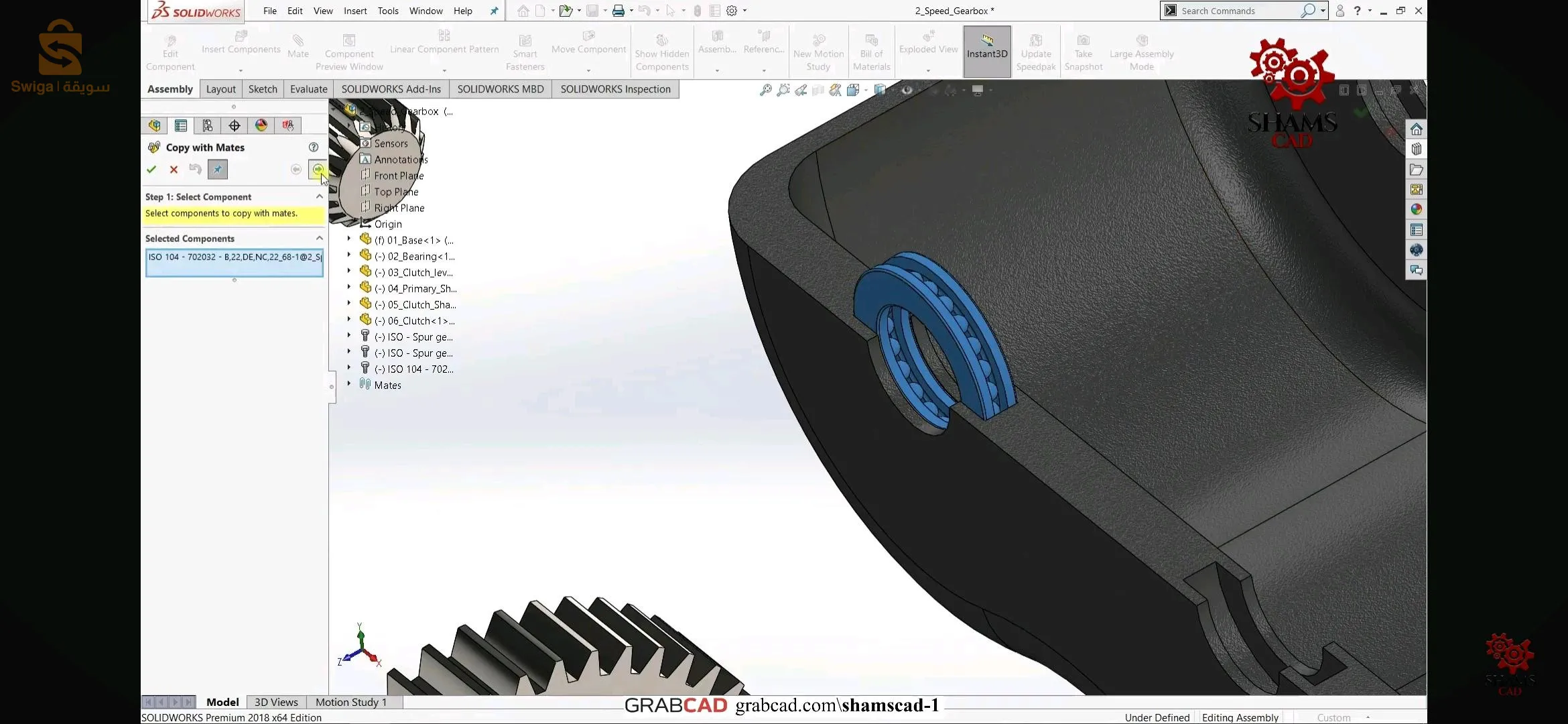
Task: Expand the Mates folder in feature tree
Action: pyautogui.click(x=348, y=384)
